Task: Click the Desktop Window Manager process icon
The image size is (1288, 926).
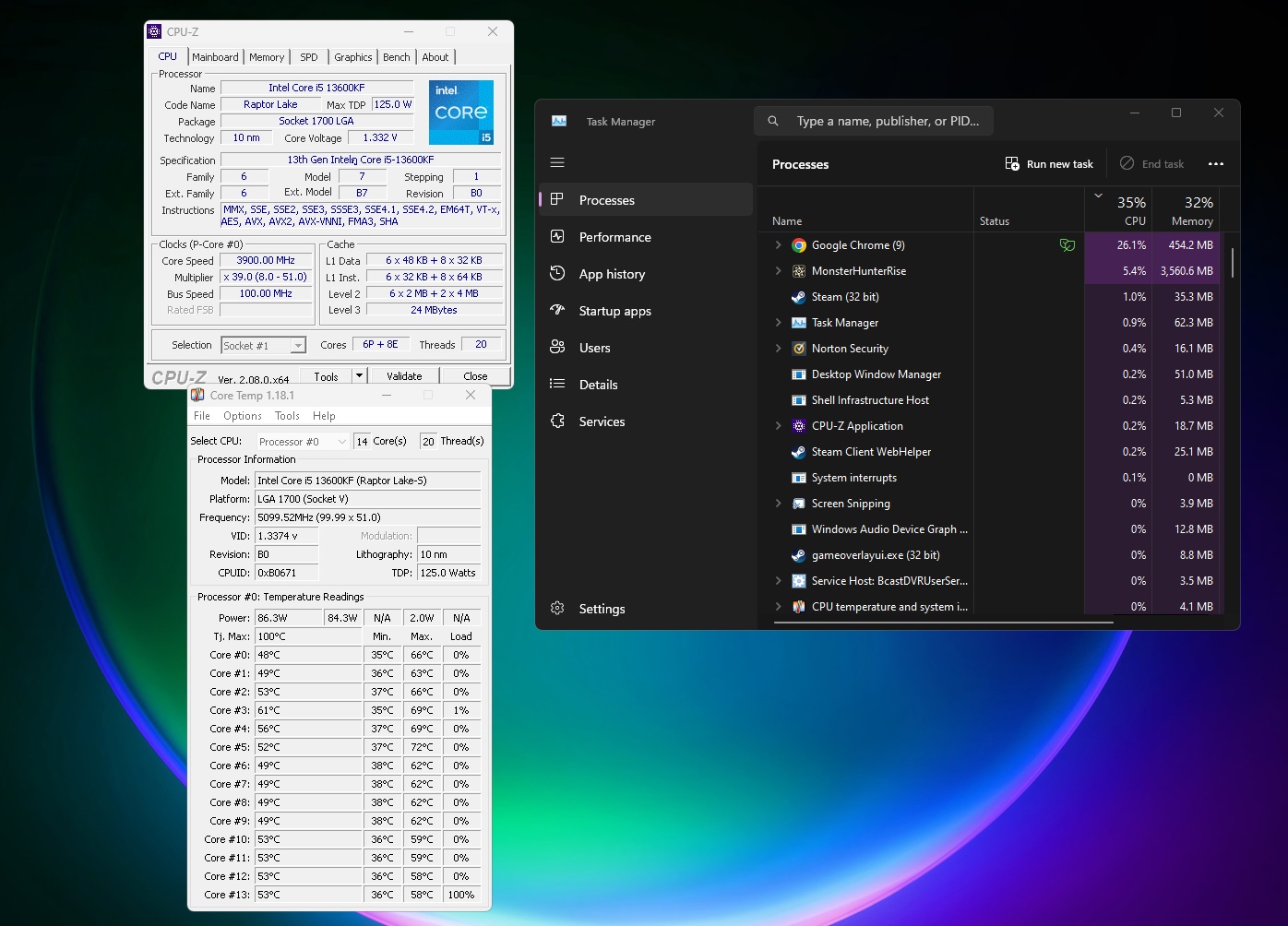Action: click(799, 374)
